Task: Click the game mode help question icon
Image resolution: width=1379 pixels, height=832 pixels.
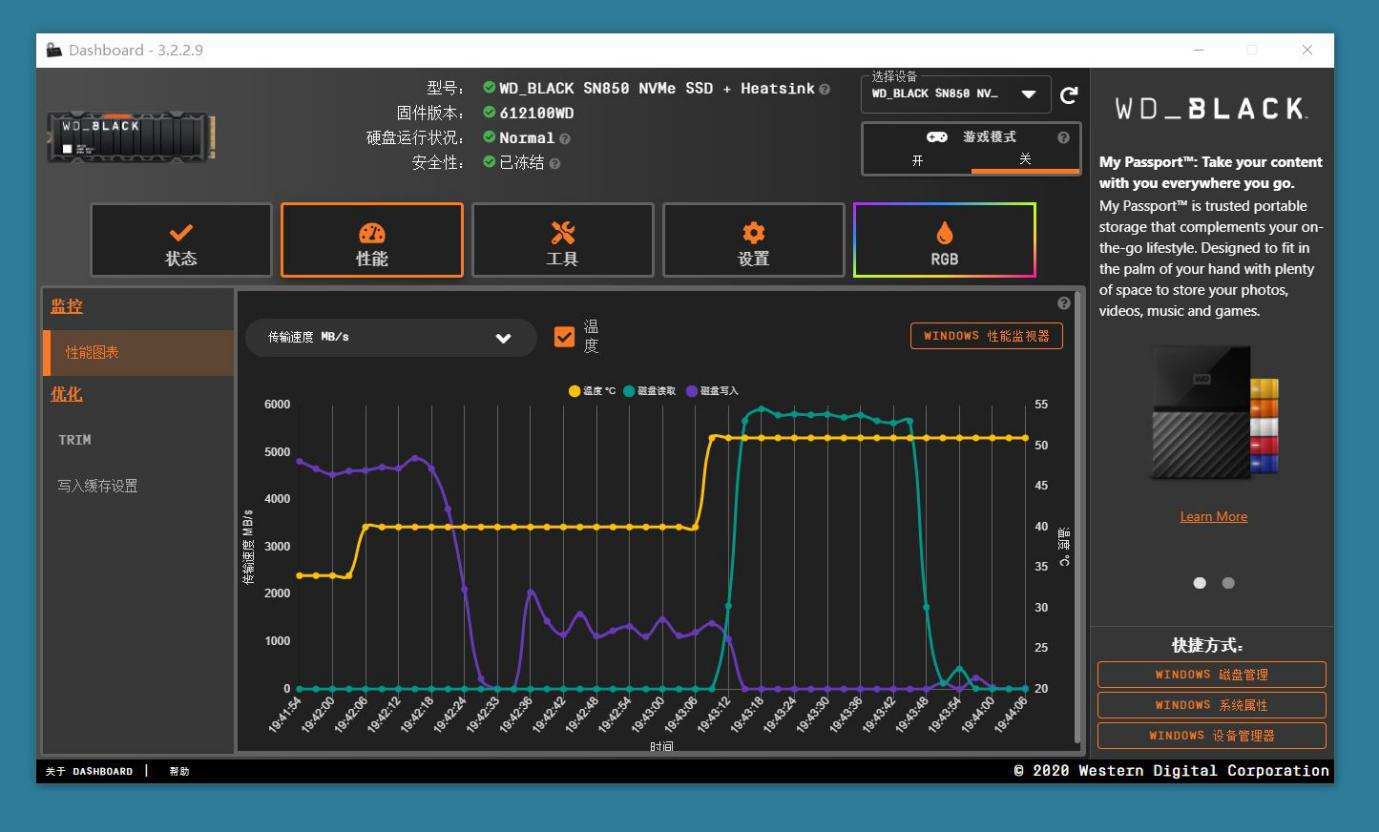Action: click(x=1063, y=138)
